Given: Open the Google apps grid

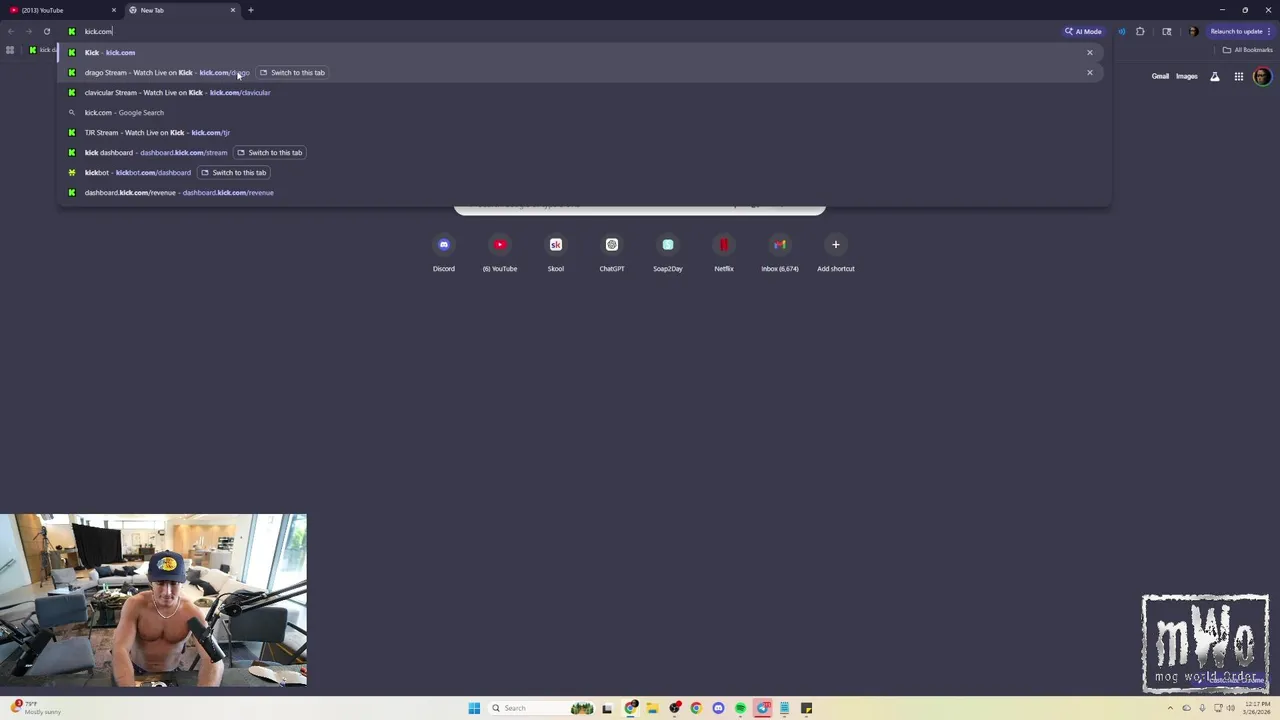Looking at the screenshot, I should pos(1239,76).
